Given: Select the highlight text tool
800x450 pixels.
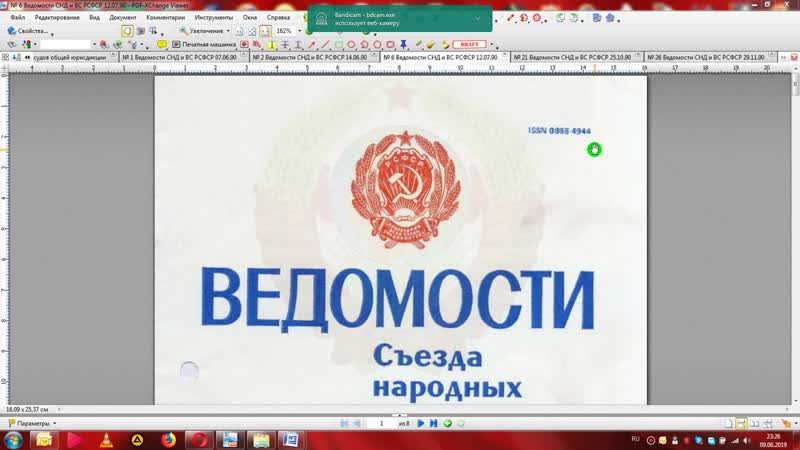Looking at the screenshot, I should point(272,44).
